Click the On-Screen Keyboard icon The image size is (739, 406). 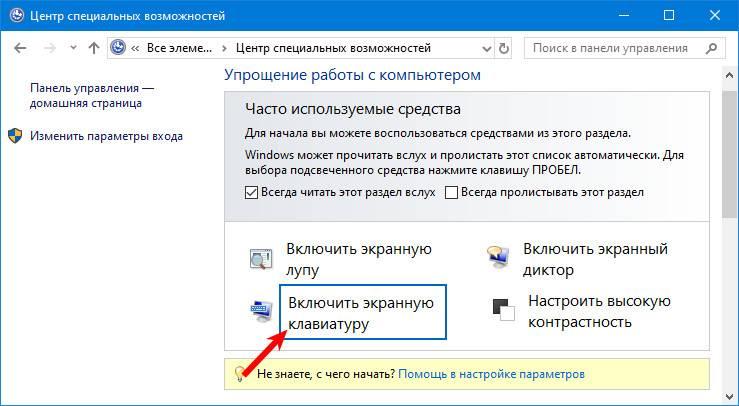pos(261,311)
